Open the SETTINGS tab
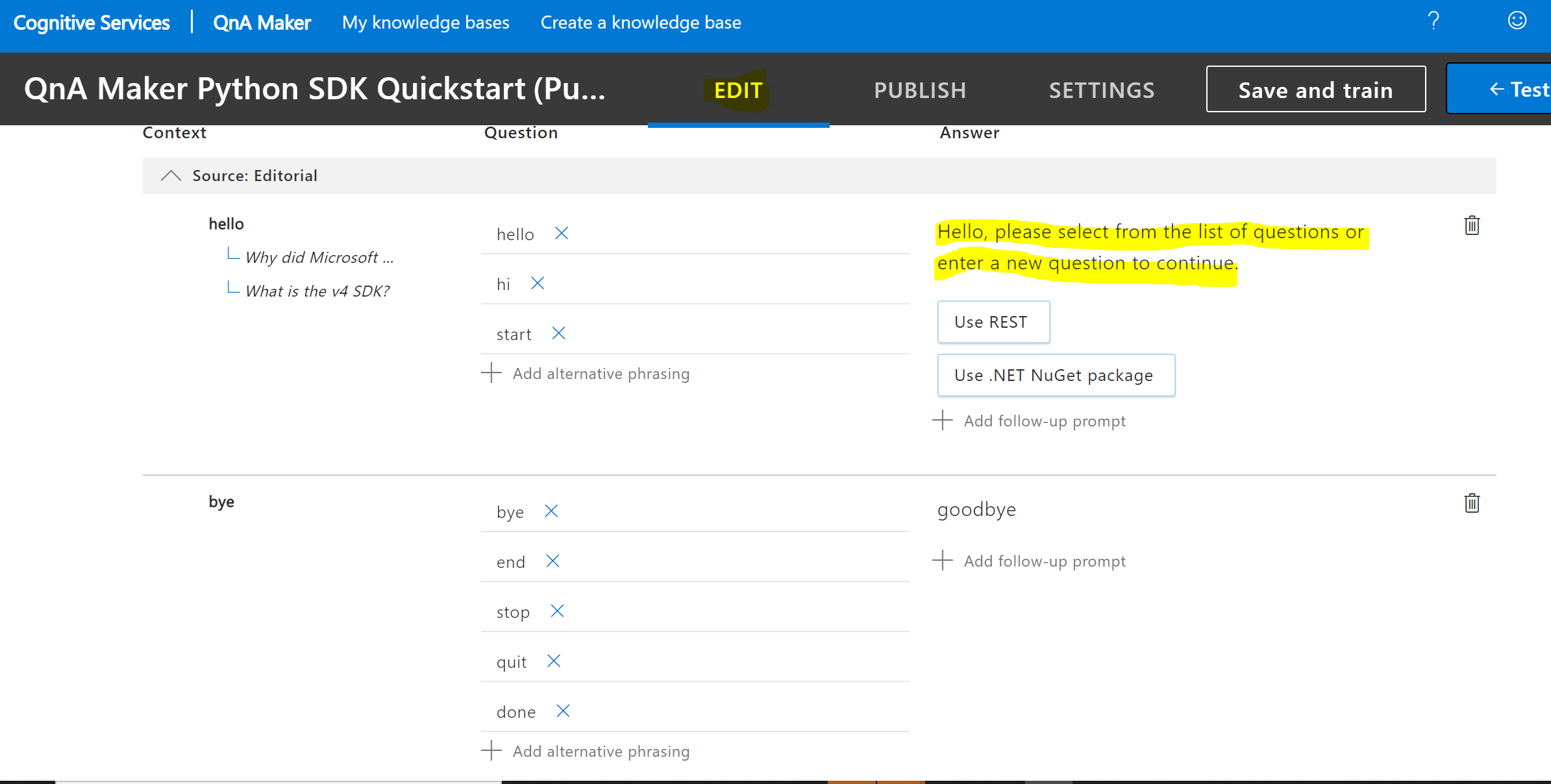 click(1102, 90)
